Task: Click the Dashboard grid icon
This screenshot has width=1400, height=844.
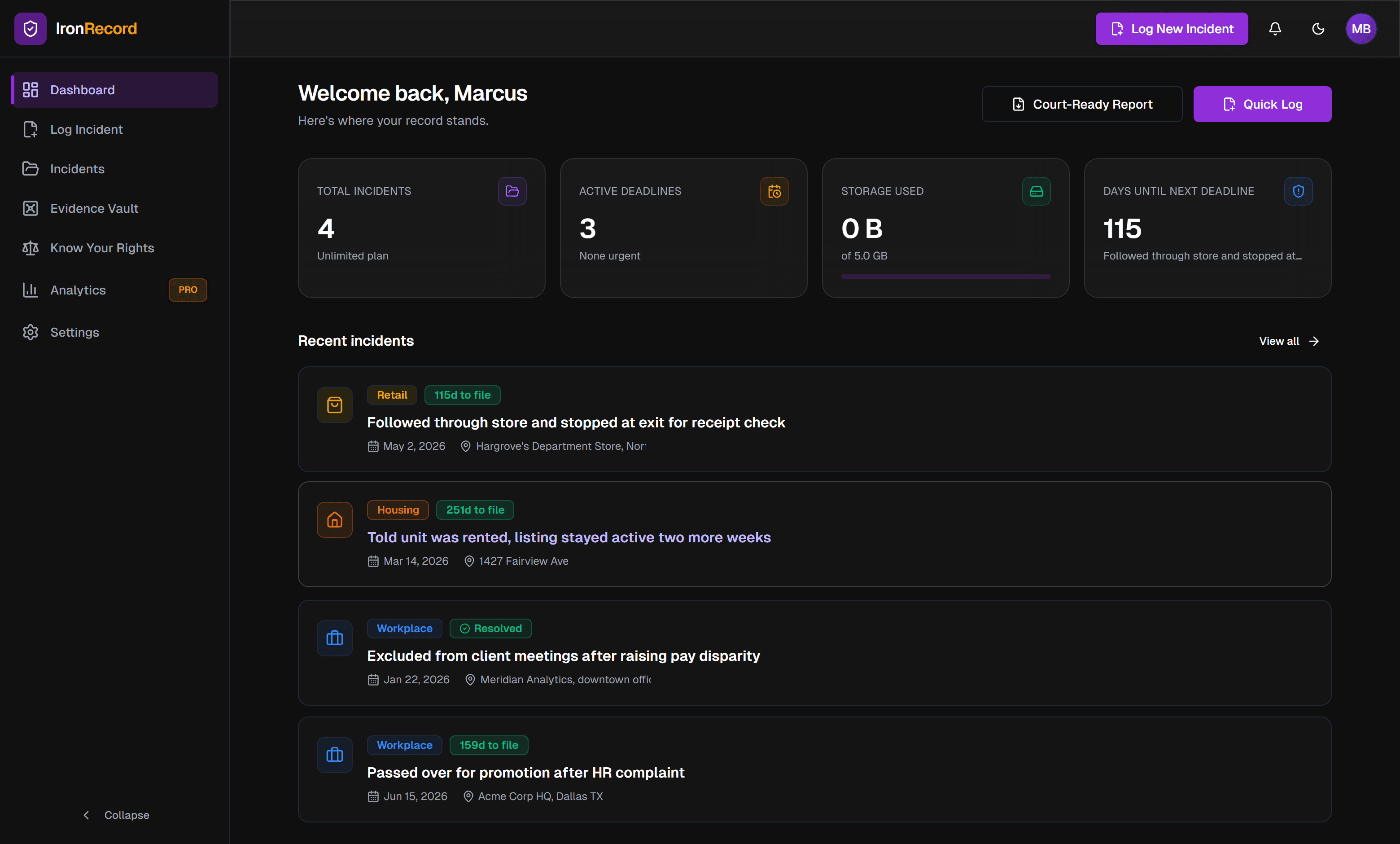Action: point(30,90)
